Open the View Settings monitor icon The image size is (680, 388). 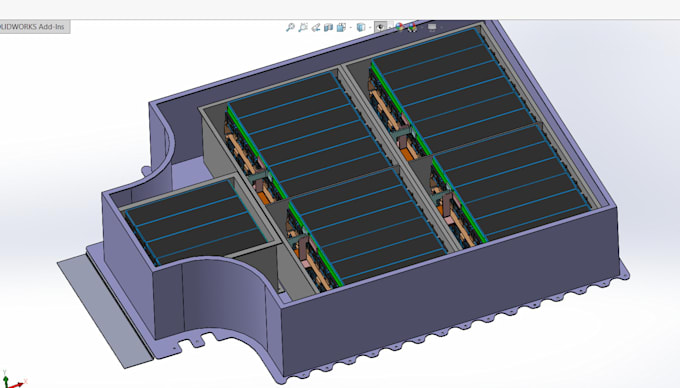tap(432, 27)
